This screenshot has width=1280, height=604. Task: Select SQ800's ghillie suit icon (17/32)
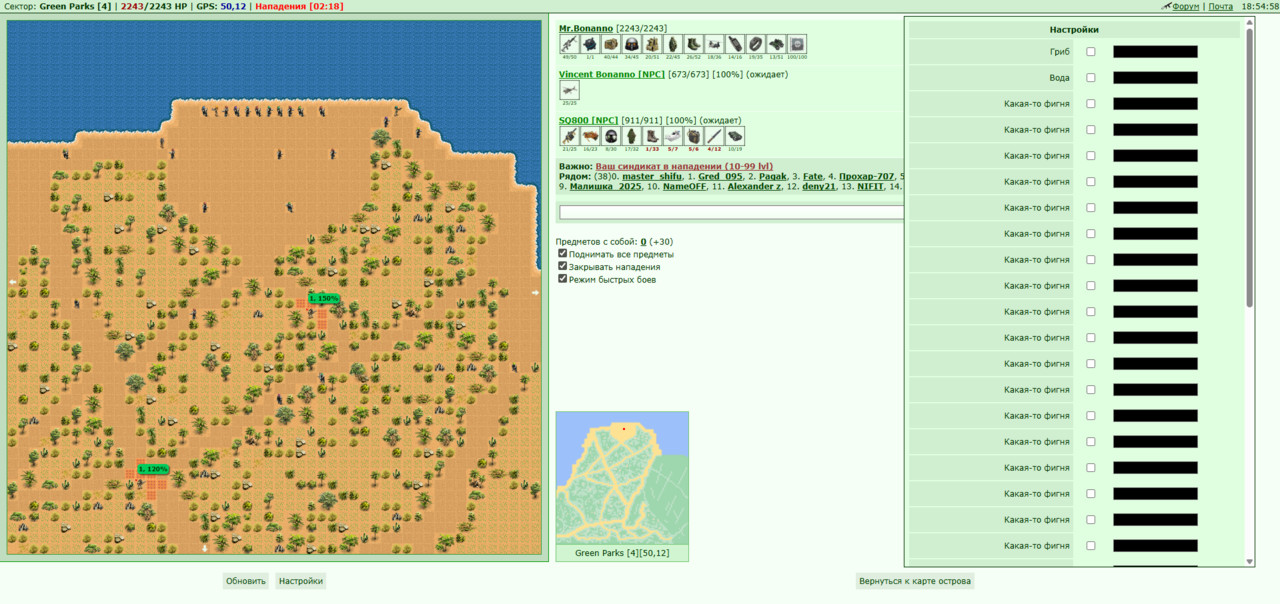[632, 136]
